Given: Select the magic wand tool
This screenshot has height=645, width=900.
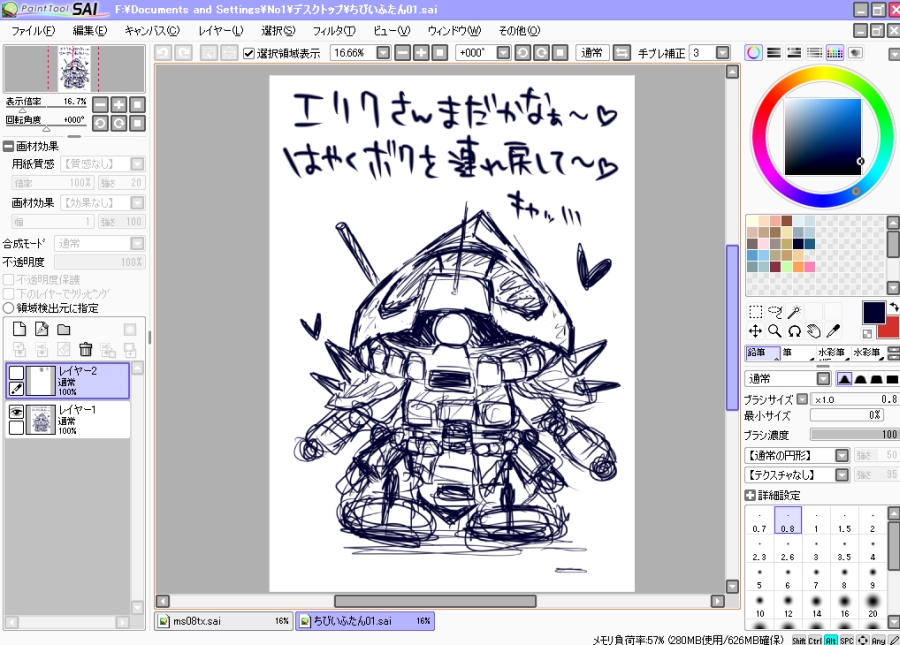Looking at the screenshot, I should tap(794, 312).
